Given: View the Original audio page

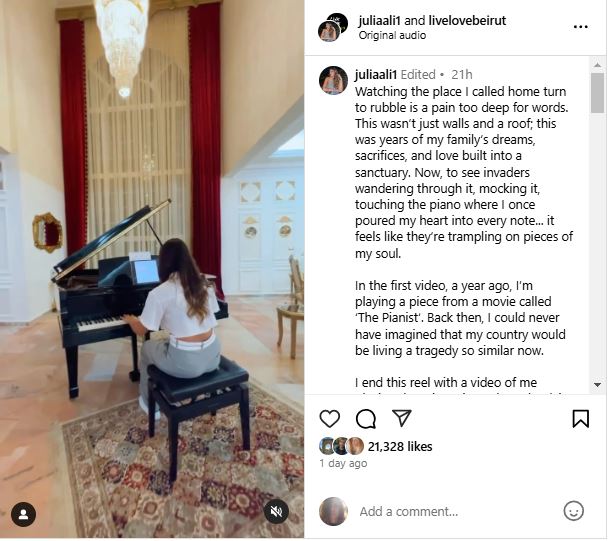Looking at the screenshot, I should (392, 35).
